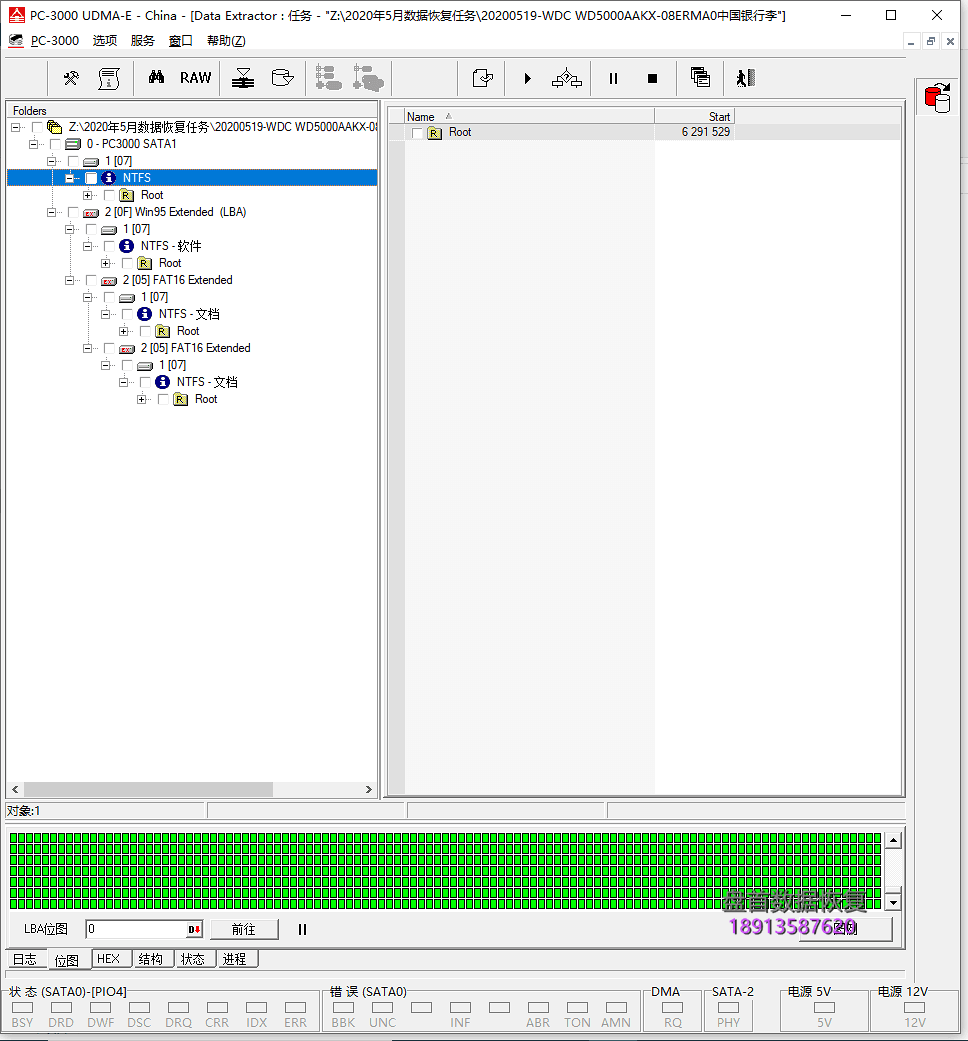Screen dimensions: 968x1041
Task: Click the pause icon beside 前往 button
Action: pos(302,929)
